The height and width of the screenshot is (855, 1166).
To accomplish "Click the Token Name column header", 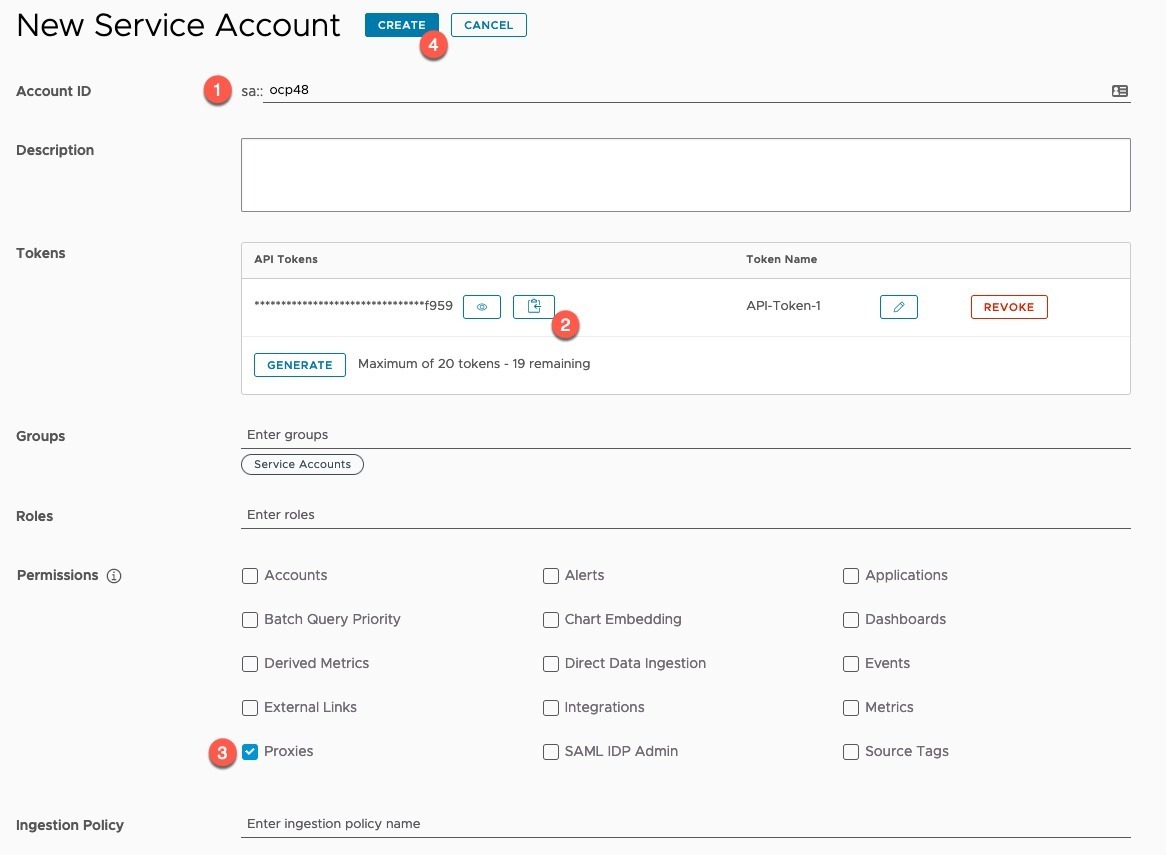I will [782, 259].
